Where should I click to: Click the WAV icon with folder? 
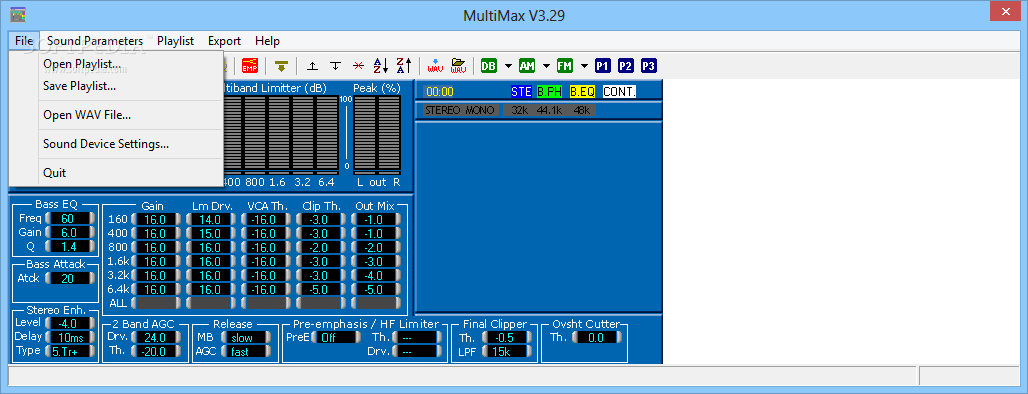click(x=458, y=66)
